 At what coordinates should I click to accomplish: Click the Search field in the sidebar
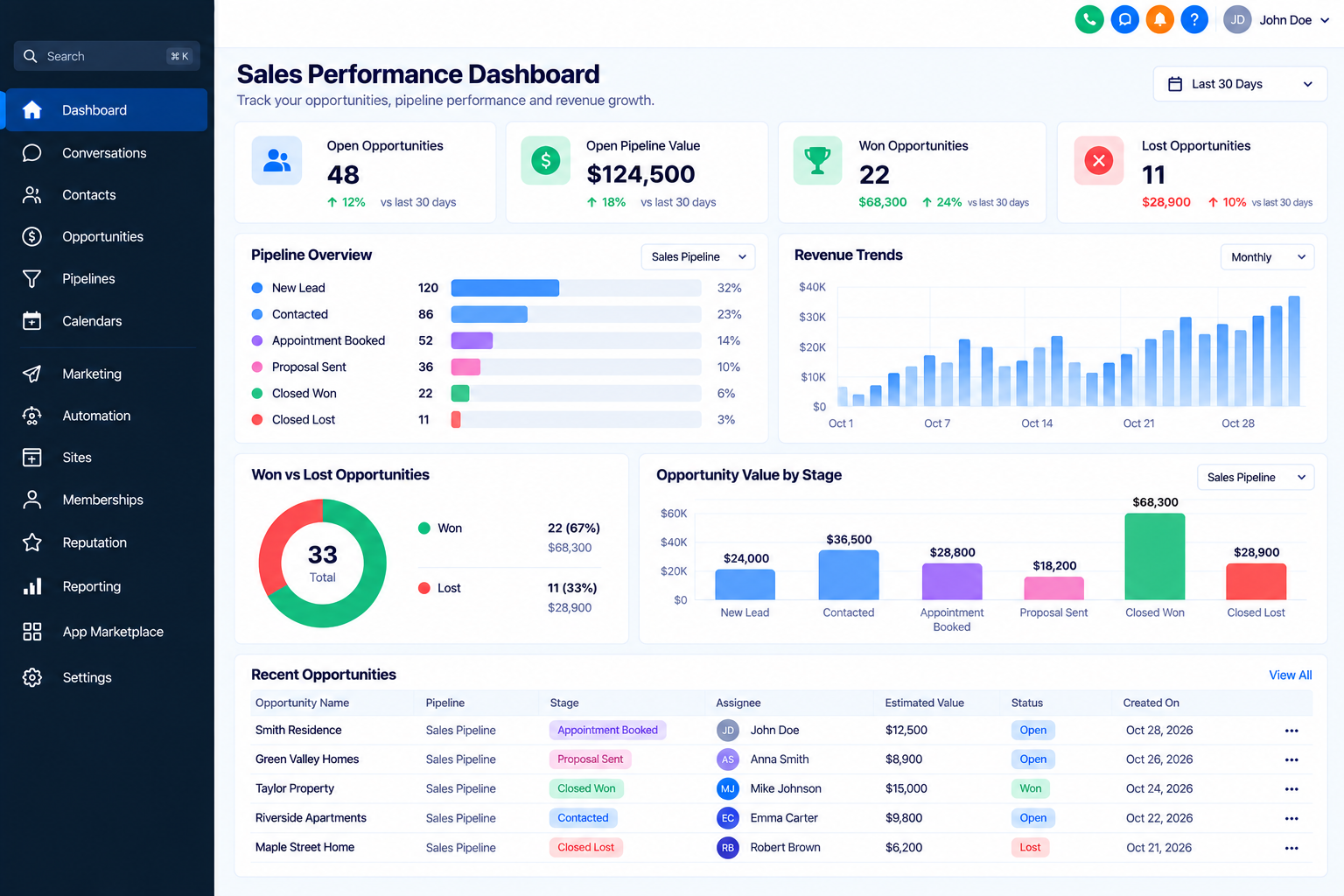click(x=107, y=56)
